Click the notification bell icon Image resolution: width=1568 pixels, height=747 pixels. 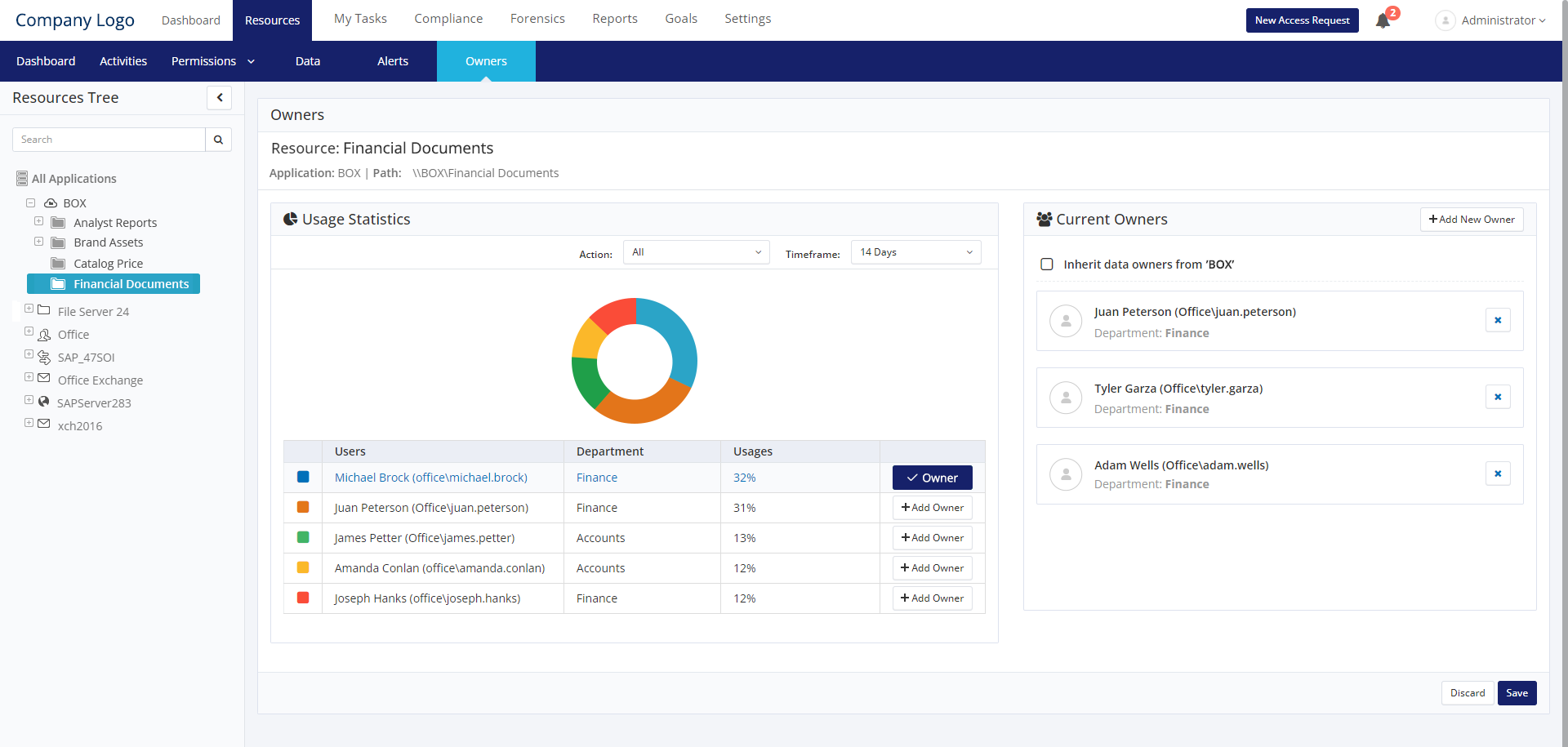[1383, 20]
